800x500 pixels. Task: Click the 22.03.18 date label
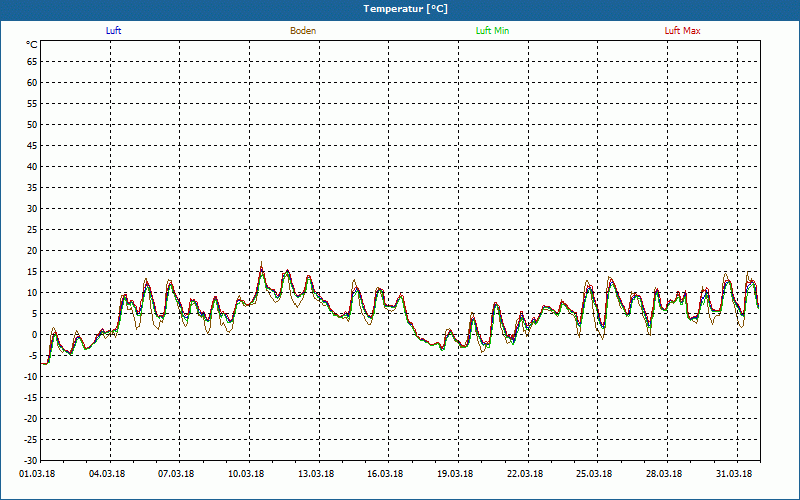pos(525,474)
